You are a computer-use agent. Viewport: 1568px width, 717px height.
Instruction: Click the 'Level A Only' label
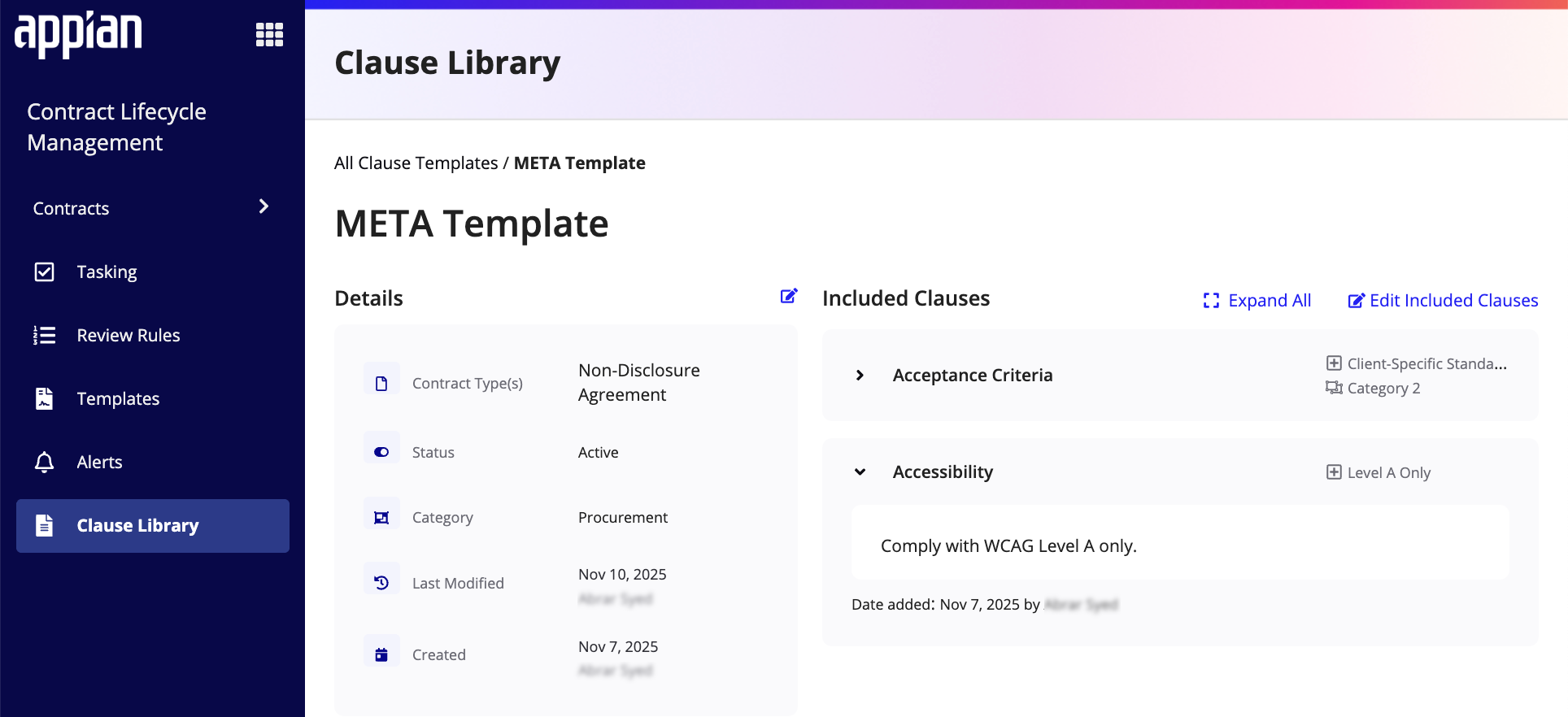tap(1389, 472)
